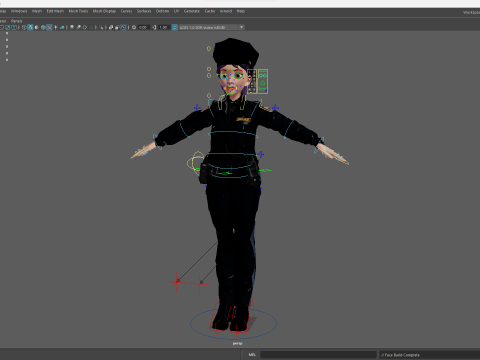The width and height of the screenshot is (480, 360).
Task: Enable Multisample Anti-aliasing icon
Action: (x=85, y=27)
